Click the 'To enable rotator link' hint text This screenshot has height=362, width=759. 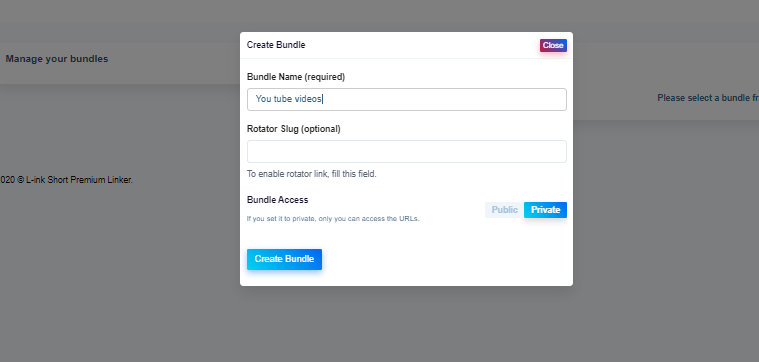312,174
